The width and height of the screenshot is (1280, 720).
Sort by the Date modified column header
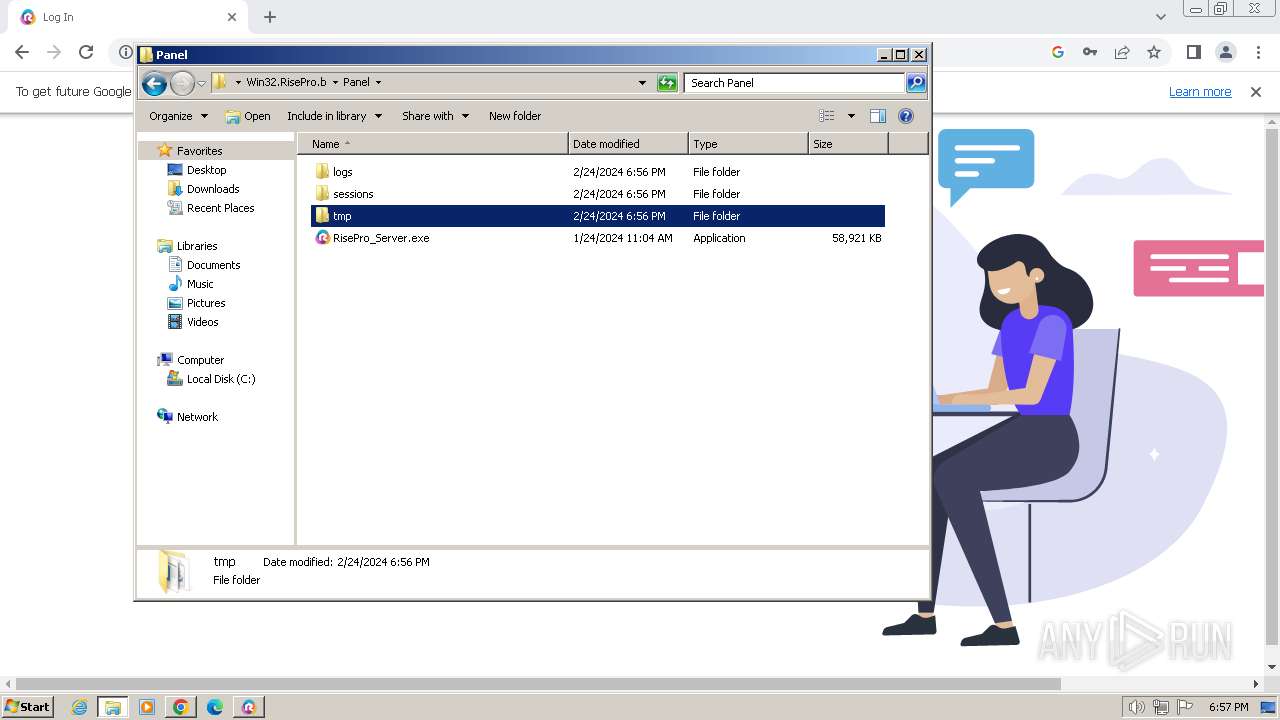tap(628, 144)
